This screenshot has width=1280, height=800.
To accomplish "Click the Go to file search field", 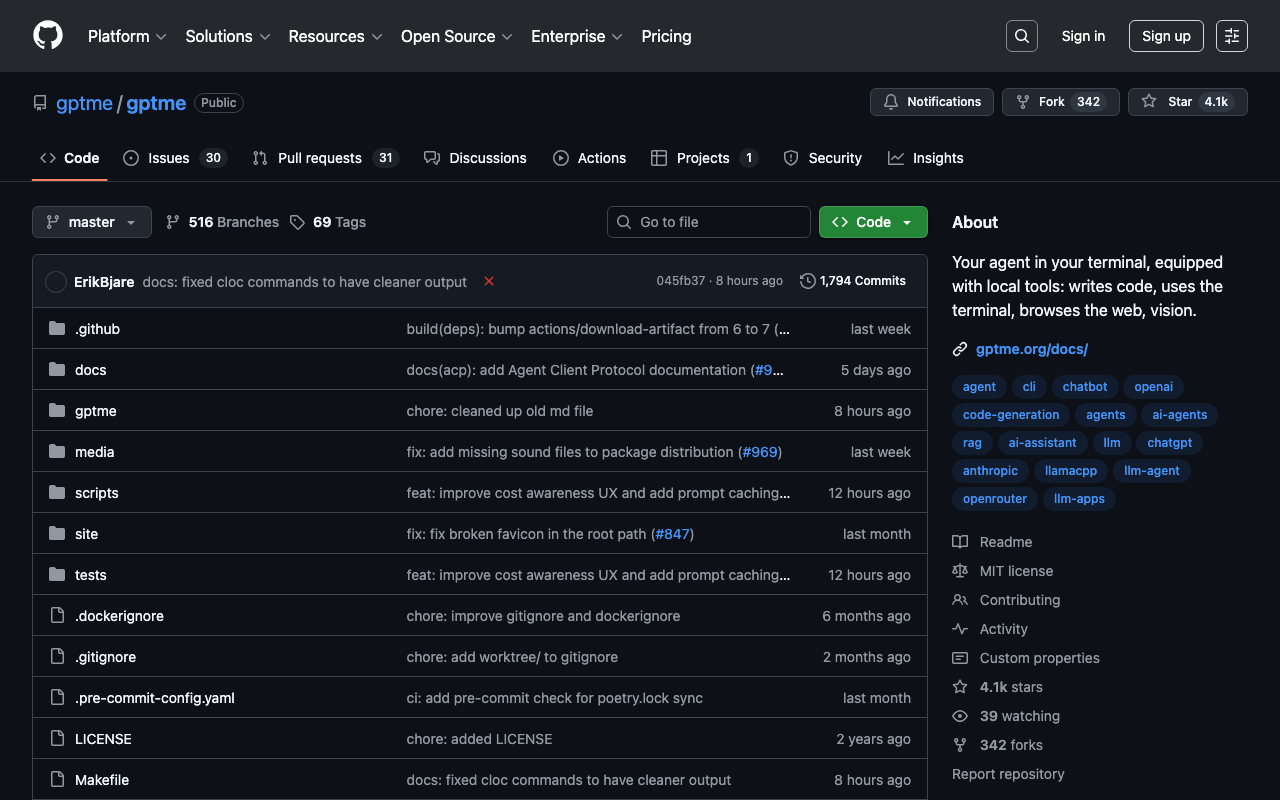I will 709,222.
